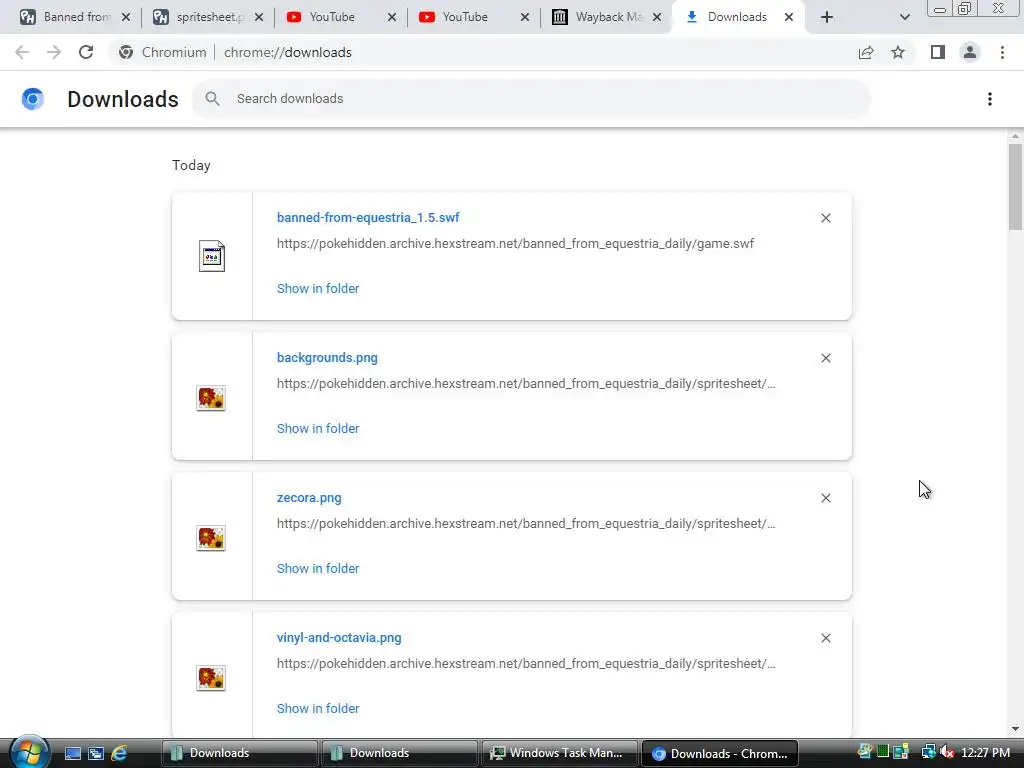This screenshot has height=768, width=1024.
Task: Click the page vertical scrollbar thumb
Action: [x=1015, y=187]
